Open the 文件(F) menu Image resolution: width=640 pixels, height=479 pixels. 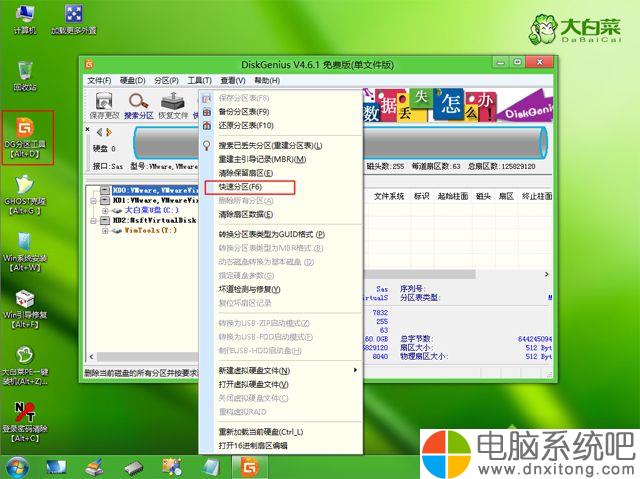coord(99,80)
